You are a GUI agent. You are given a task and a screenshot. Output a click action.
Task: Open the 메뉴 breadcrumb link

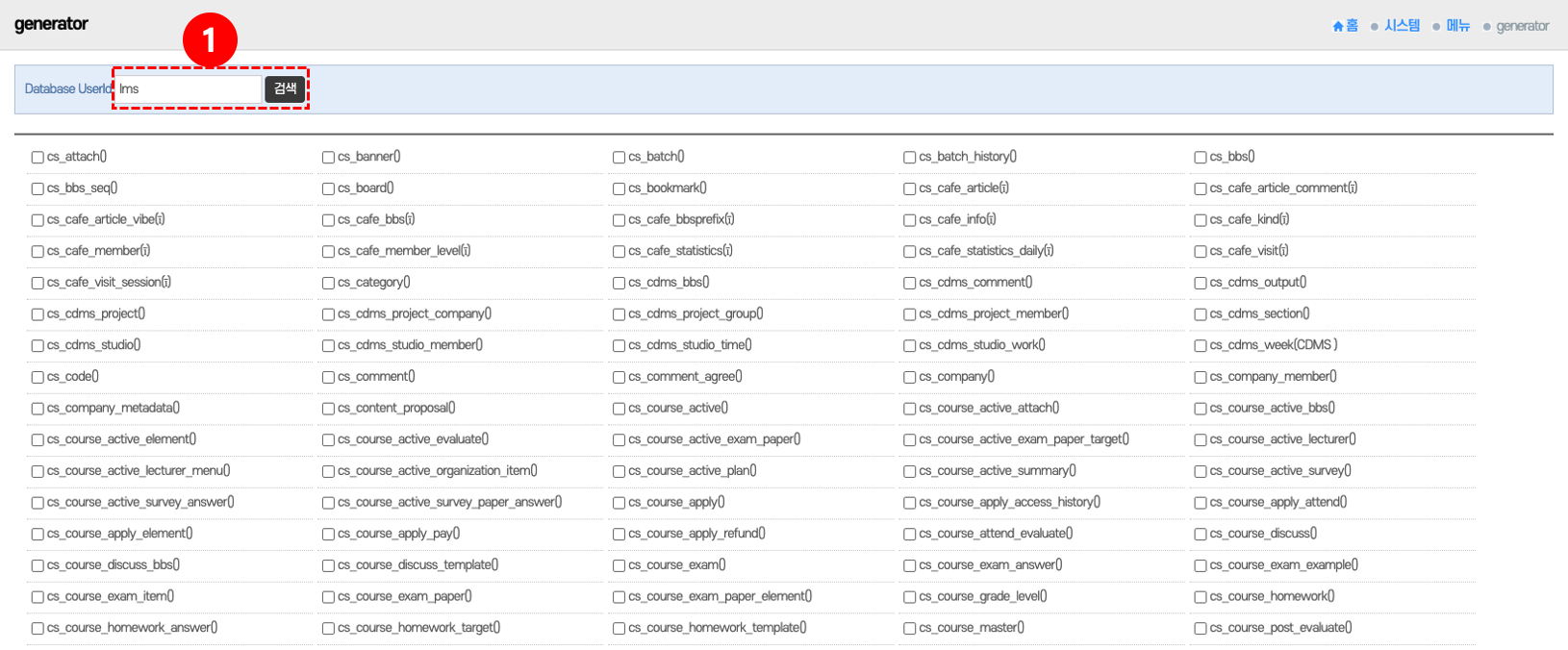[x=1458, y=26]
